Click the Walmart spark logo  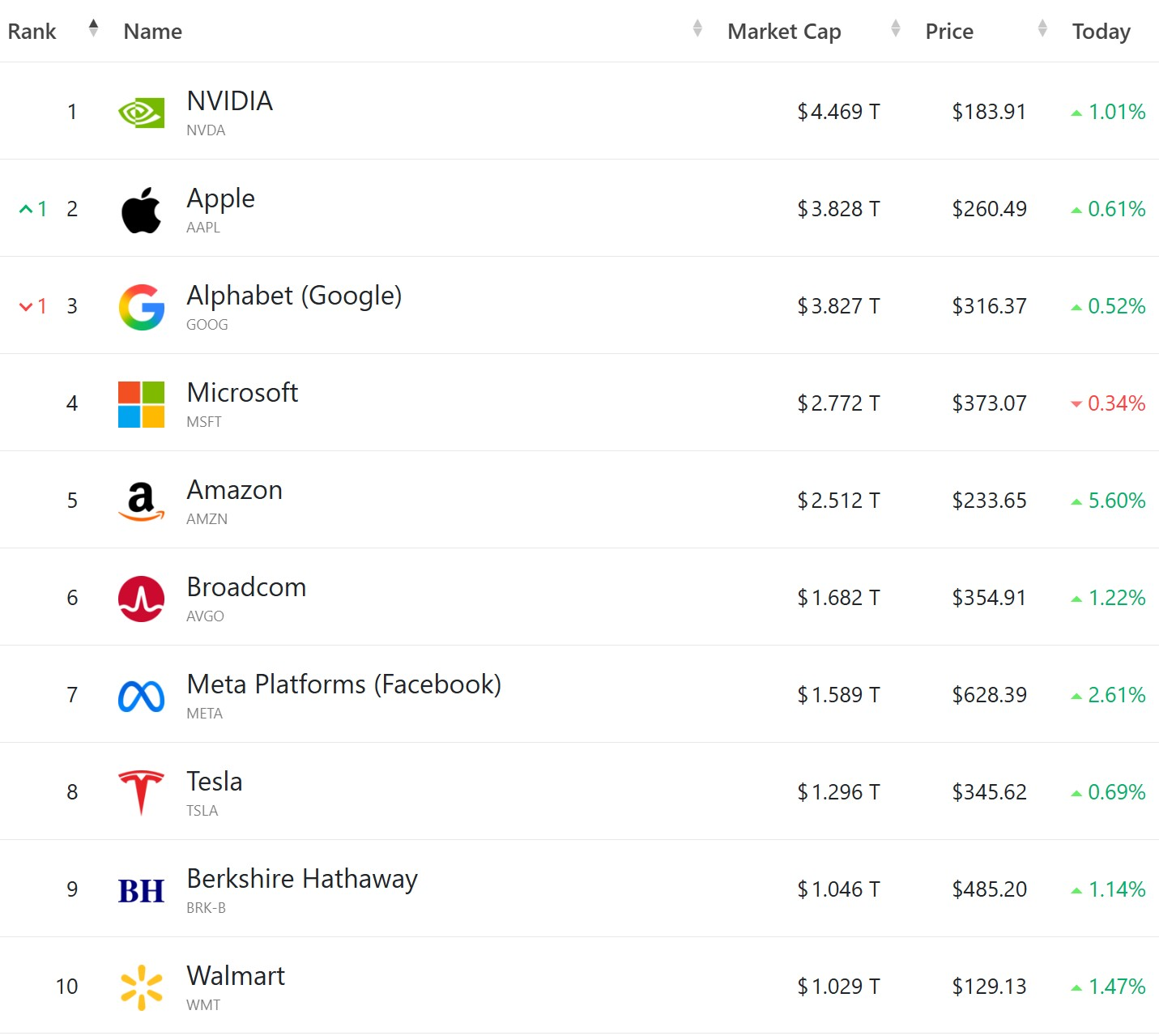pos(141,987)
